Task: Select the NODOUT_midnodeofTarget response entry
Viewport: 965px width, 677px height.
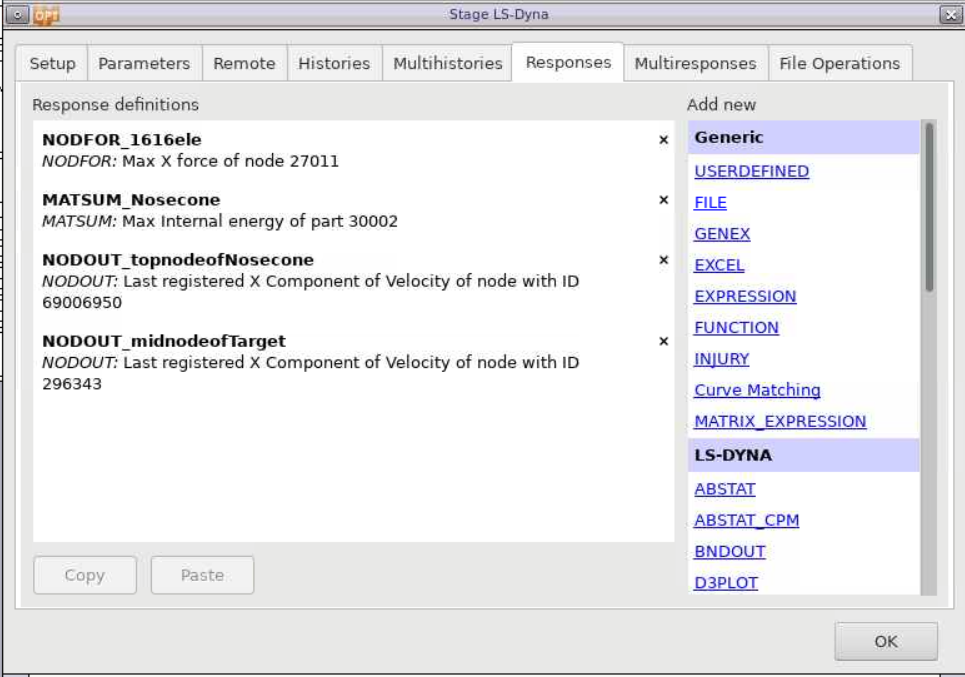Action: click(x=353, y=362)
